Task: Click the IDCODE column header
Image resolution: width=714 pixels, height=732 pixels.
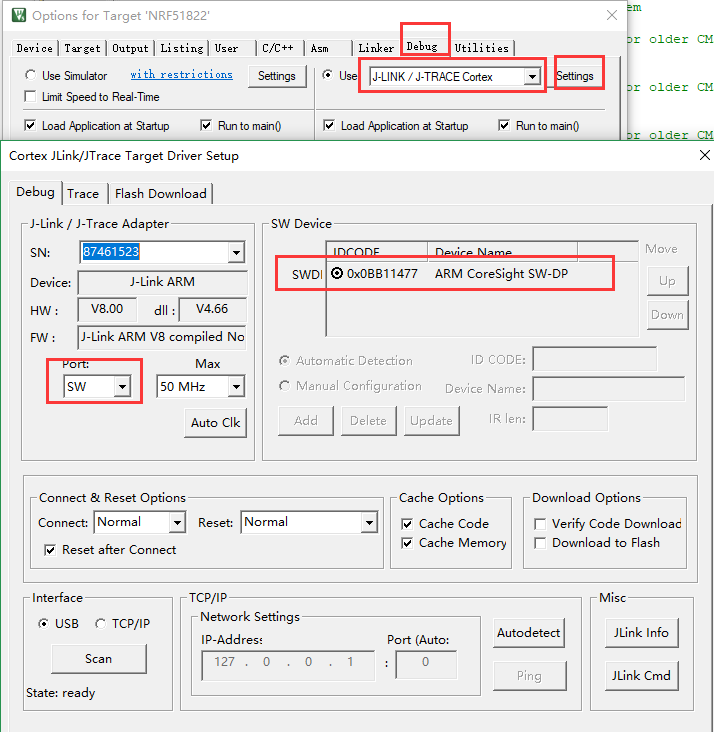Action: [376, 251]
